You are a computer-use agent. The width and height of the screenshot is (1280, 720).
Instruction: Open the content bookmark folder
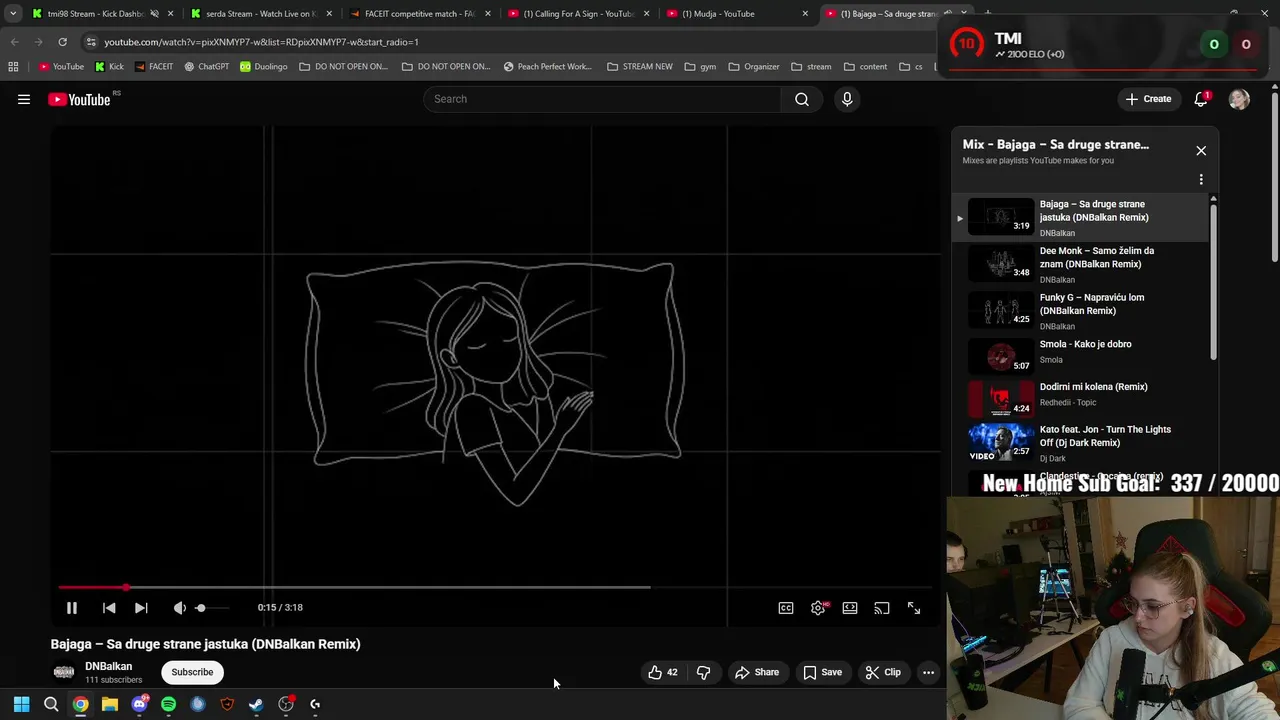865,67
